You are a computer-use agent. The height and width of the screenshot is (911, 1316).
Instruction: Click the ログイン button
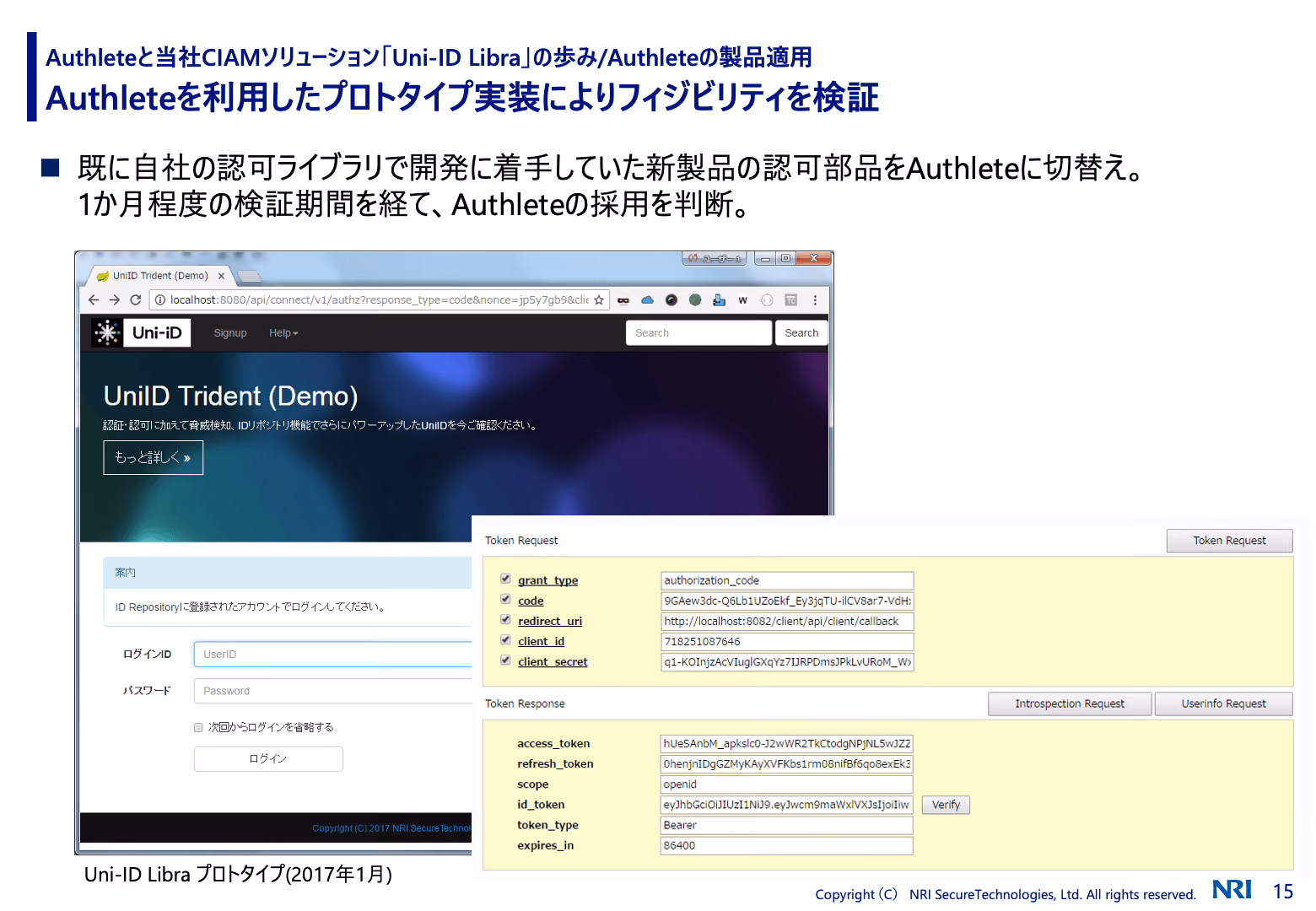268,759
